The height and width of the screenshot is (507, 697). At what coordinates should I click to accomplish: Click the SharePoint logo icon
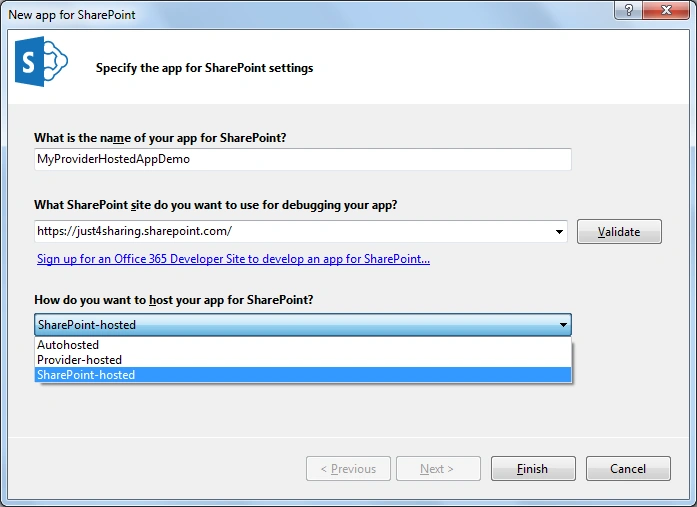[41, 61]
